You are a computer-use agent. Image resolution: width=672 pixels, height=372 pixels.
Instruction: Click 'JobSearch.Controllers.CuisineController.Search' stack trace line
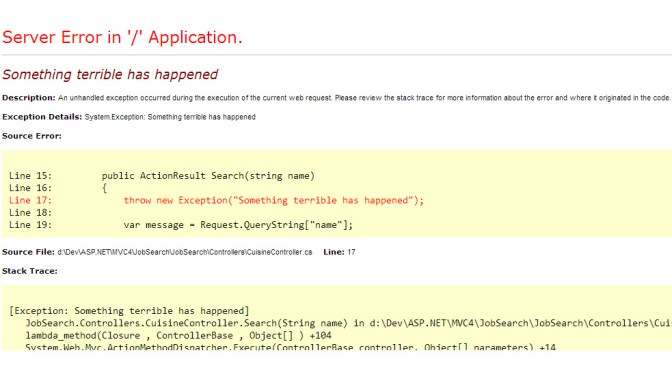pyautogui.click(x=348, y=323)
